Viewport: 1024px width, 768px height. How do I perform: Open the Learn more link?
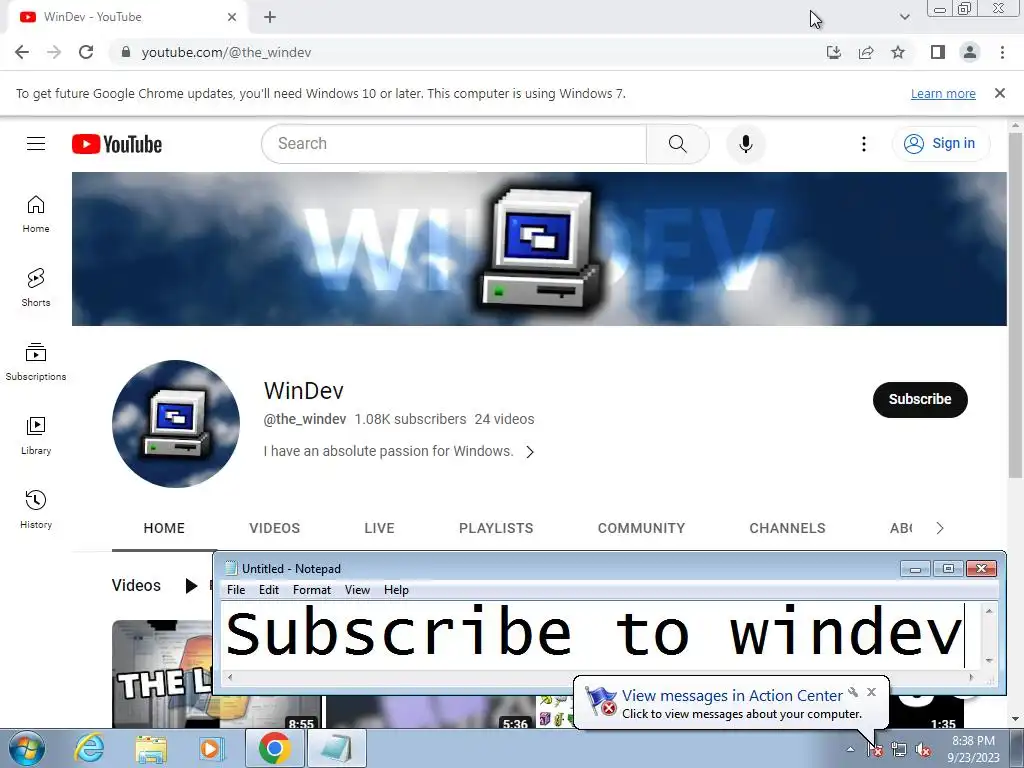[943, 93]
